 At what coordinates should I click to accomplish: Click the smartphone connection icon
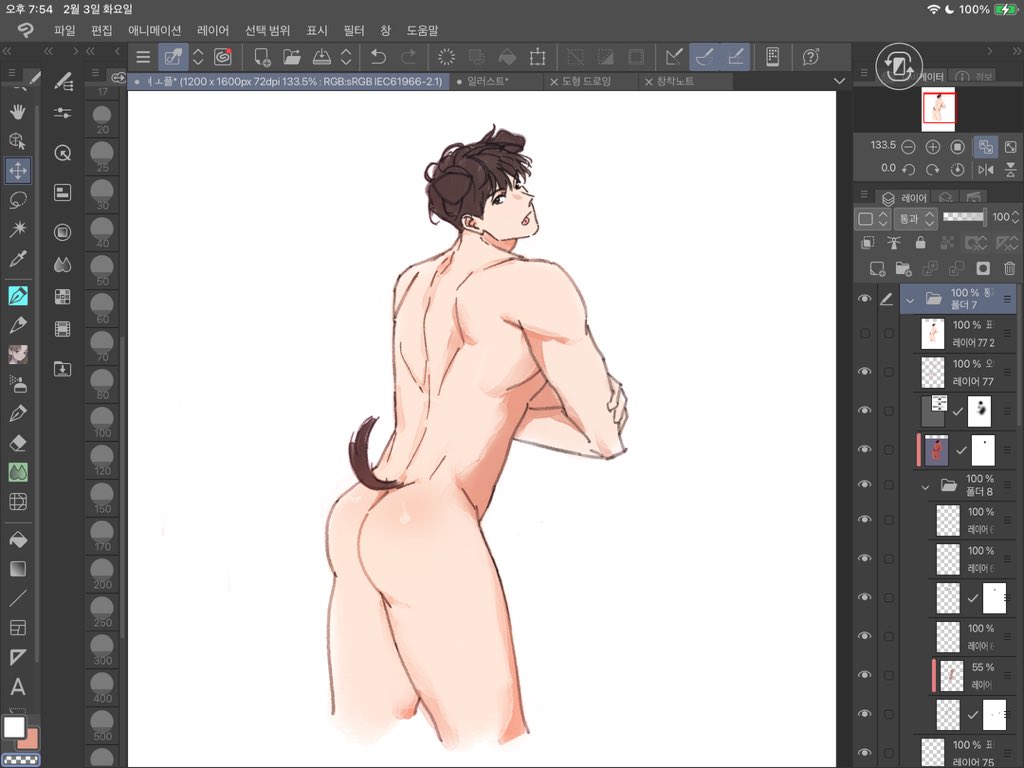(773, 57)
